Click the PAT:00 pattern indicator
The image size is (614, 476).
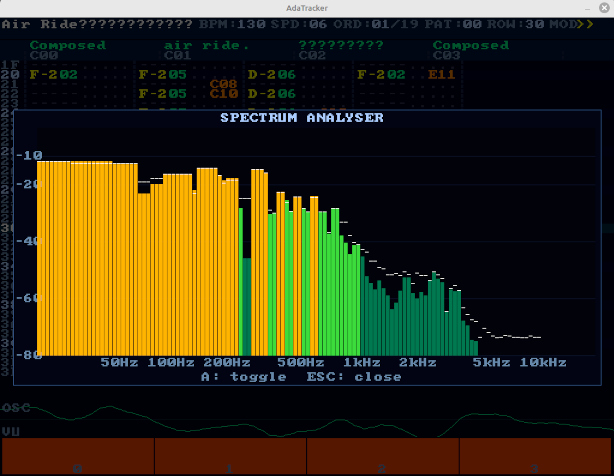[453, 24]
